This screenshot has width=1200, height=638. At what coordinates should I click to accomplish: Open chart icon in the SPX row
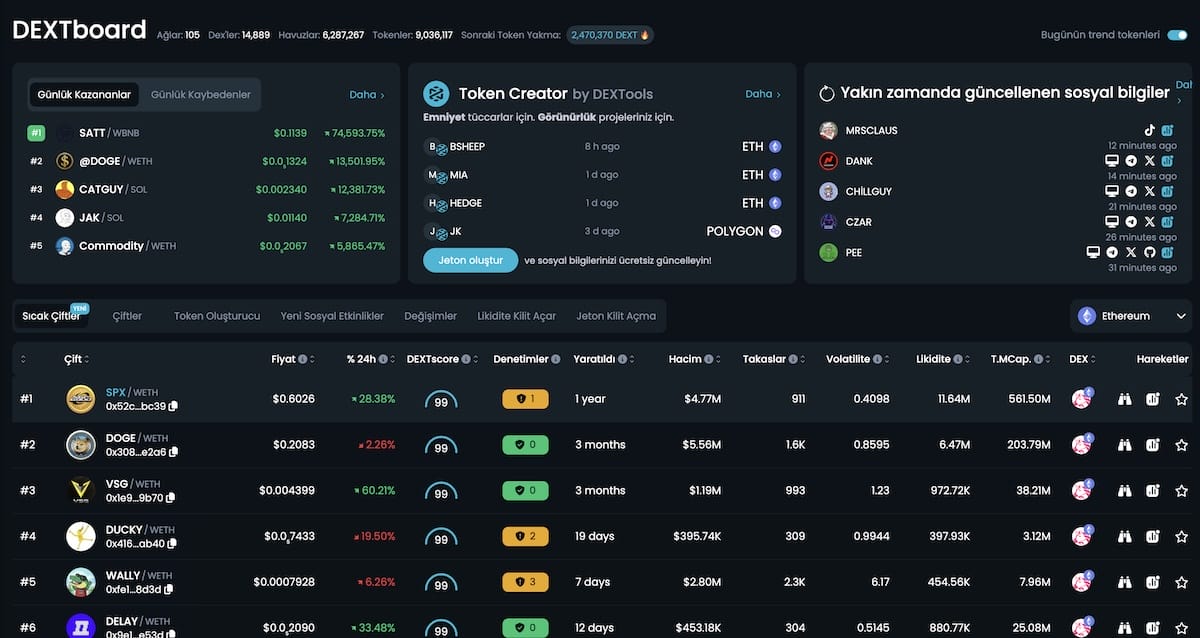1153,399
